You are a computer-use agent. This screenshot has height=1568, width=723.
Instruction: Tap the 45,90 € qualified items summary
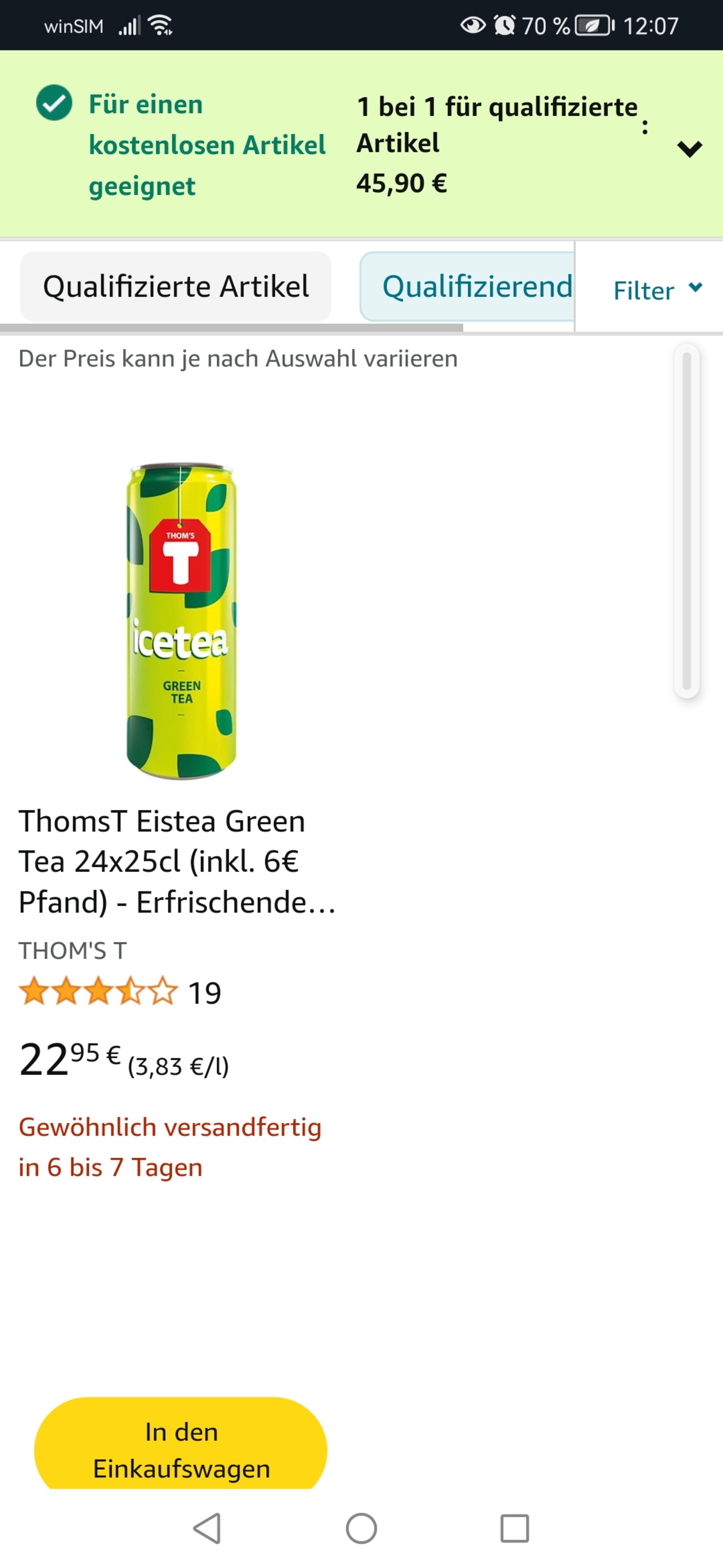point(402,183)
